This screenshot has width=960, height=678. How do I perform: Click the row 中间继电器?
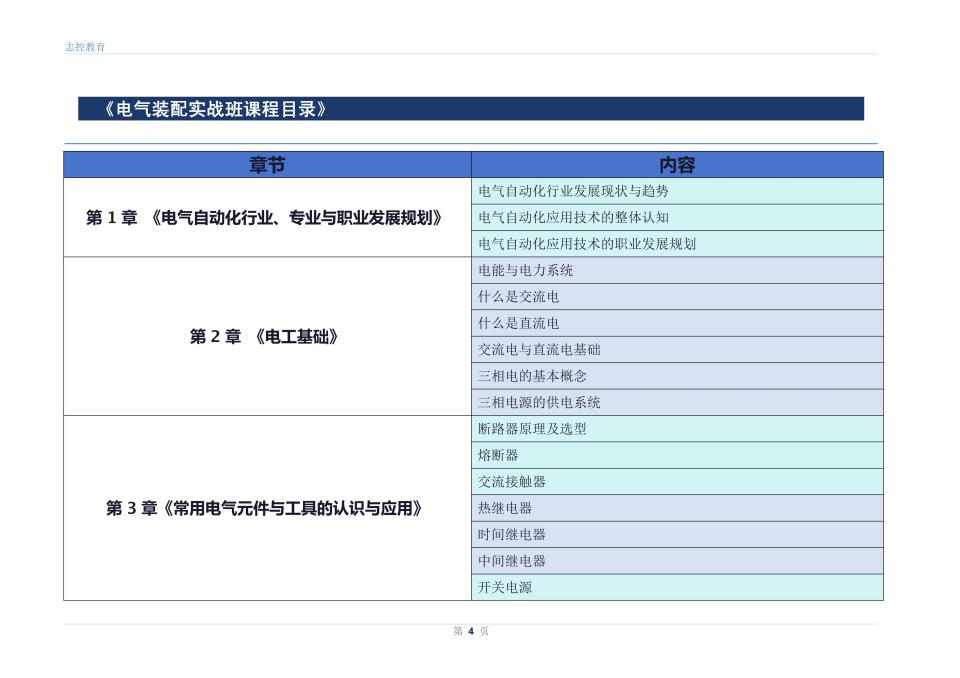(677, 560)
